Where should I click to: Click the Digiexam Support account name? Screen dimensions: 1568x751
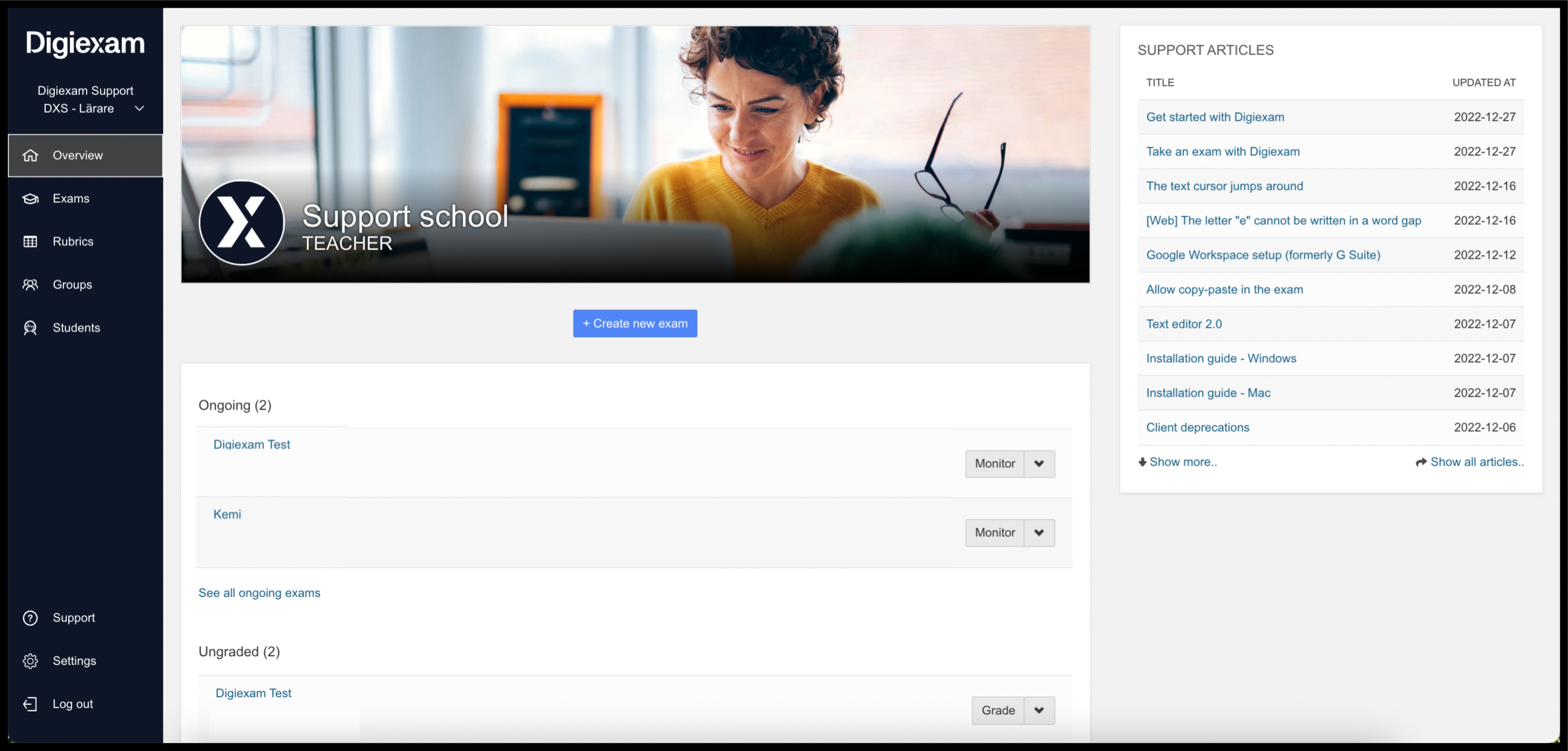[x=85, y=91]
